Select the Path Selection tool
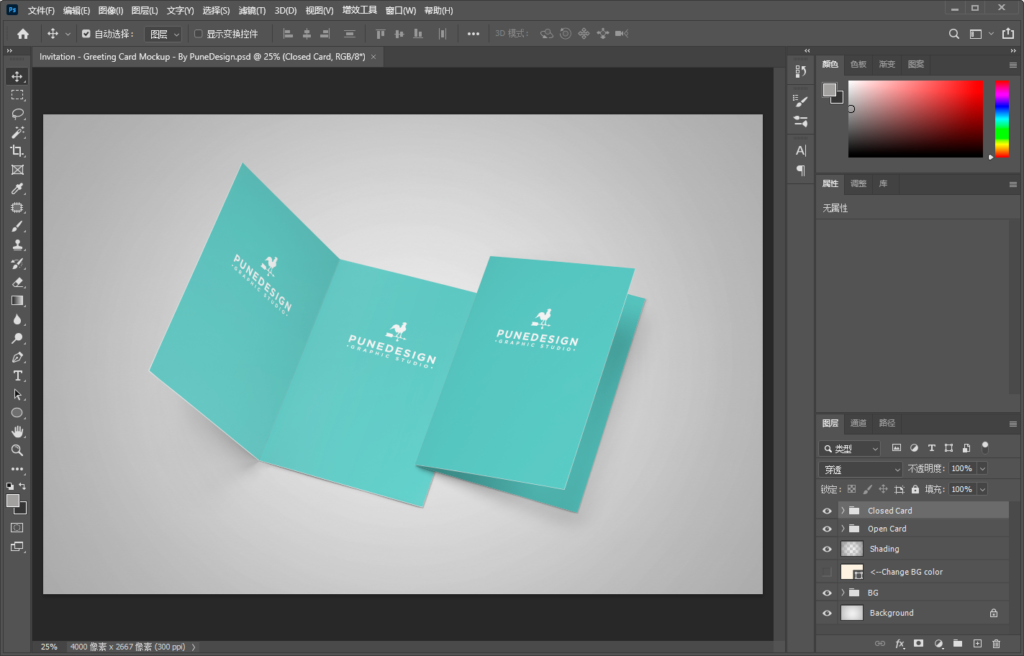1024x656 pixels. pyautogui.click(x=17, y=395)
